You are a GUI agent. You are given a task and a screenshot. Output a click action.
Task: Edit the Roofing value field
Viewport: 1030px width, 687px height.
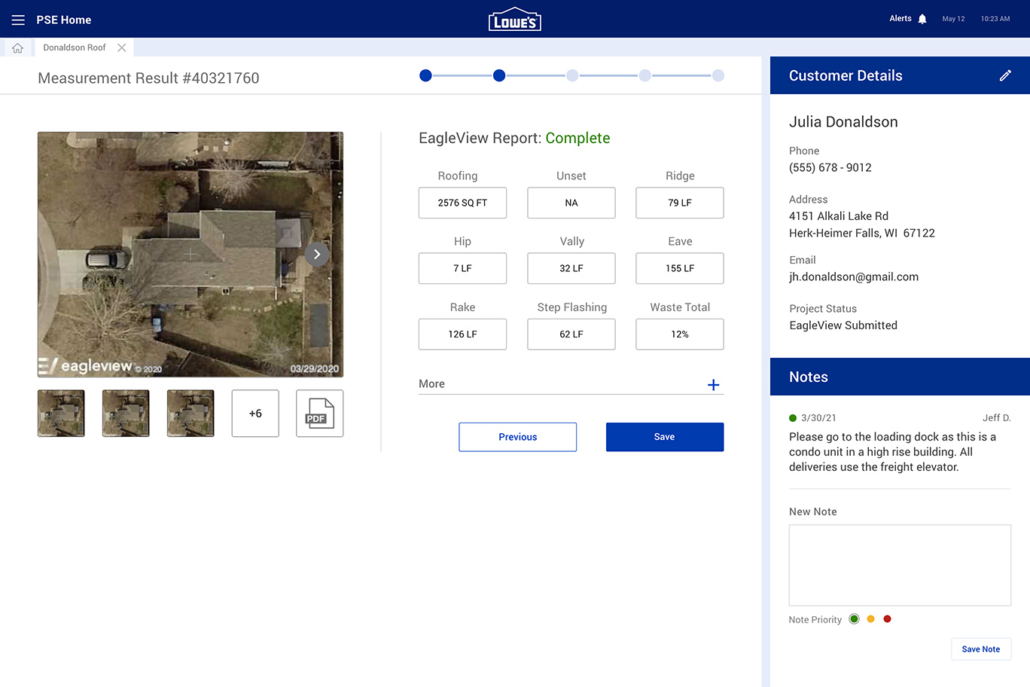(x=462, y=203)
